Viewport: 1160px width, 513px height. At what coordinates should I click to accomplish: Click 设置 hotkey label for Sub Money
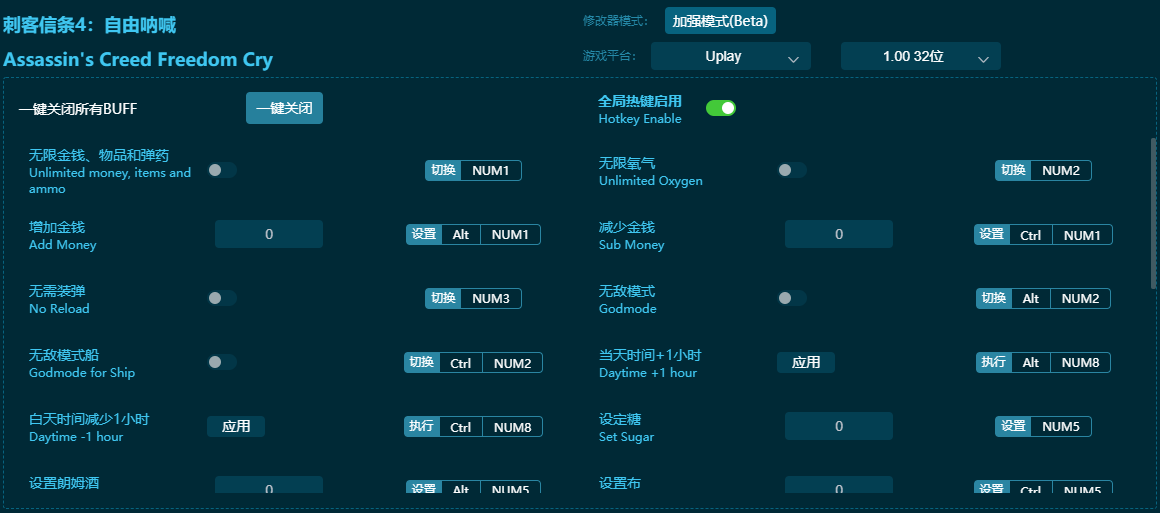[x=992, y=235]
